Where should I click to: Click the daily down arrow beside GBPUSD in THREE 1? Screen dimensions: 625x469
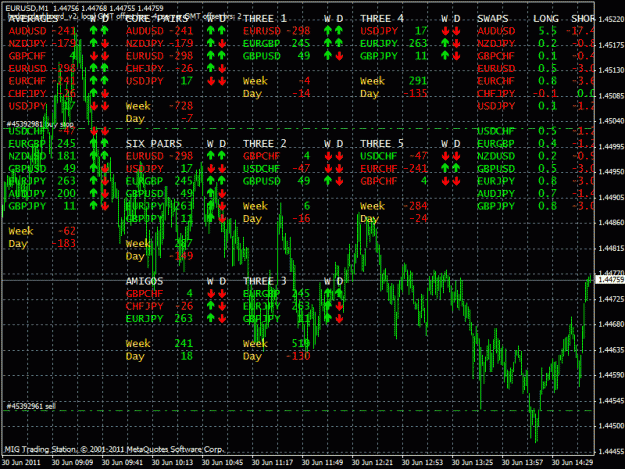[339, 56]
